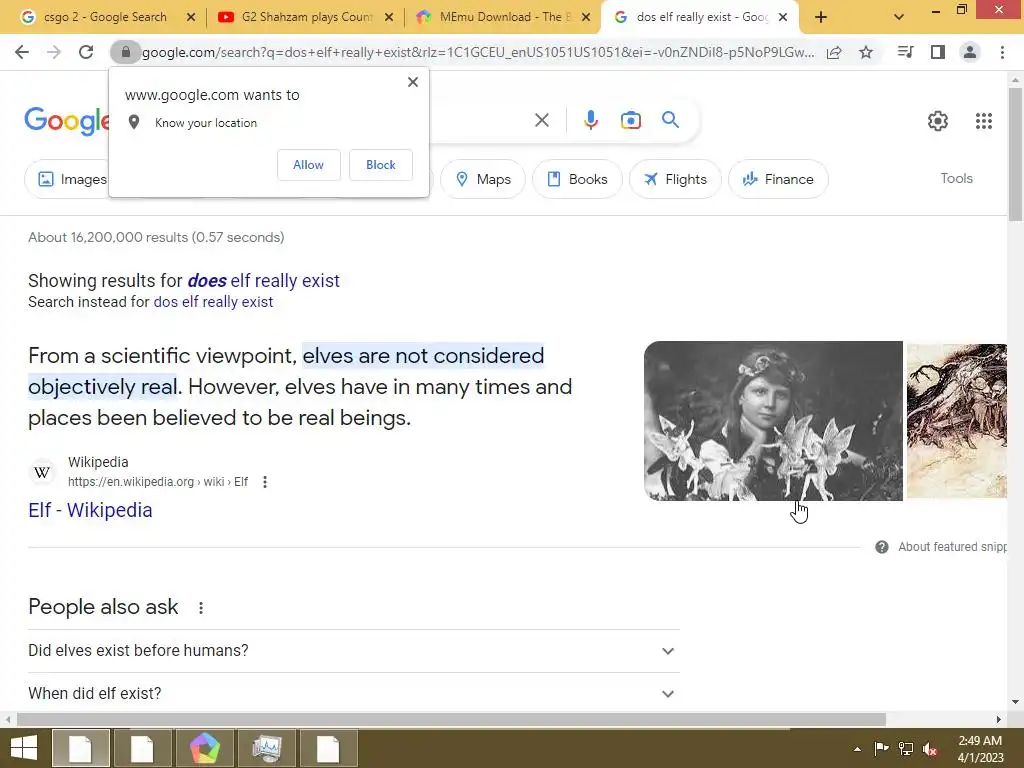Screen dimensions: 1024x768
Task: Expand 'When did elf exist?' question
Action: (x=353, y=694)
